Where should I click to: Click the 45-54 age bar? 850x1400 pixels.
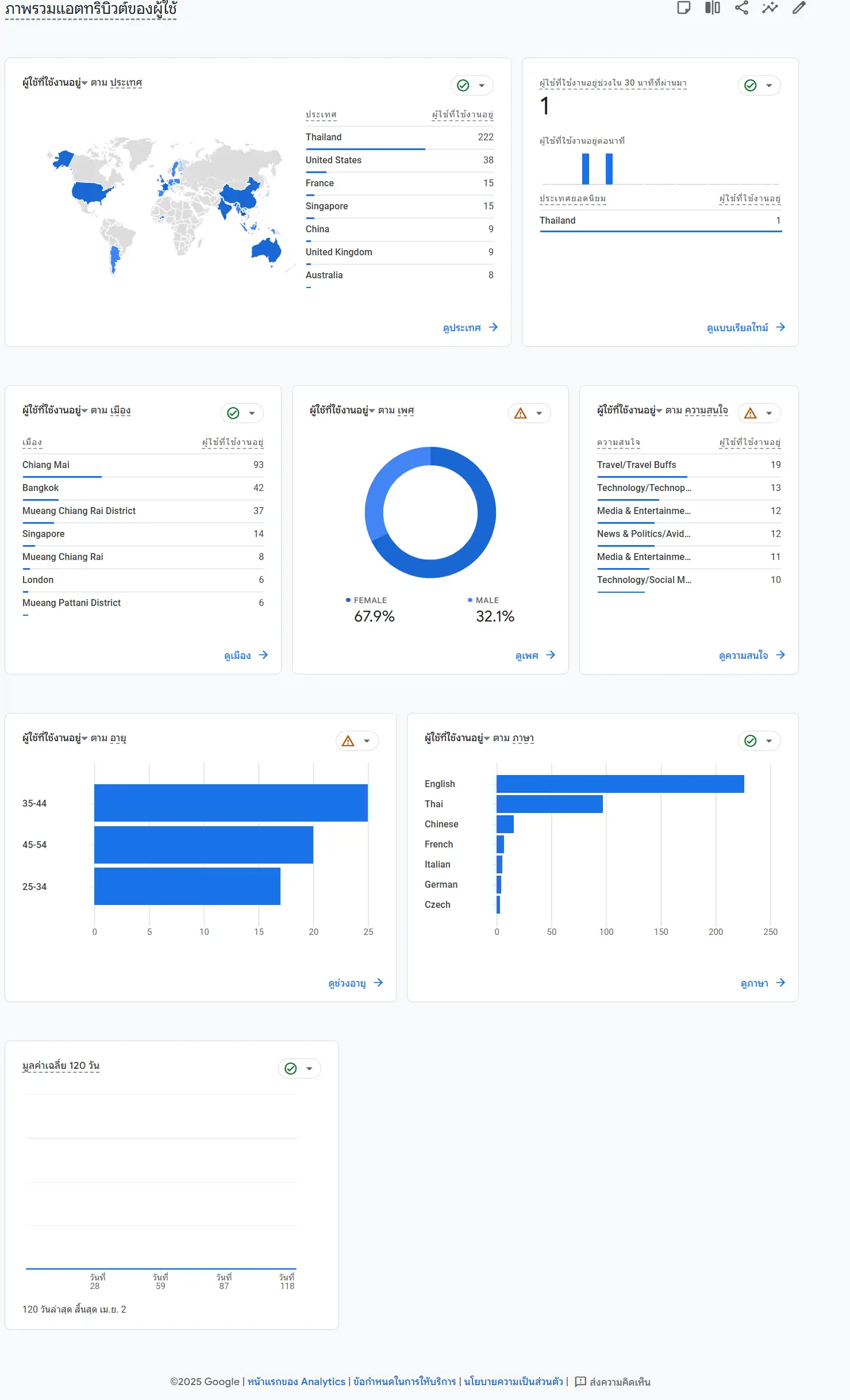[203, 845]
